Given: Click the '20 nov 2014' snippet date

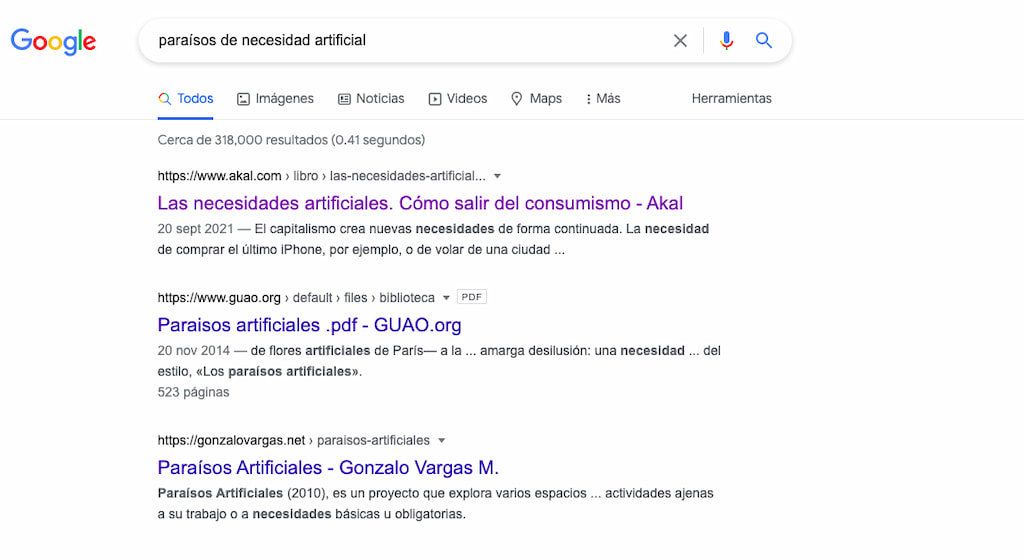Looking at the screenshot, I should [193, 351].
